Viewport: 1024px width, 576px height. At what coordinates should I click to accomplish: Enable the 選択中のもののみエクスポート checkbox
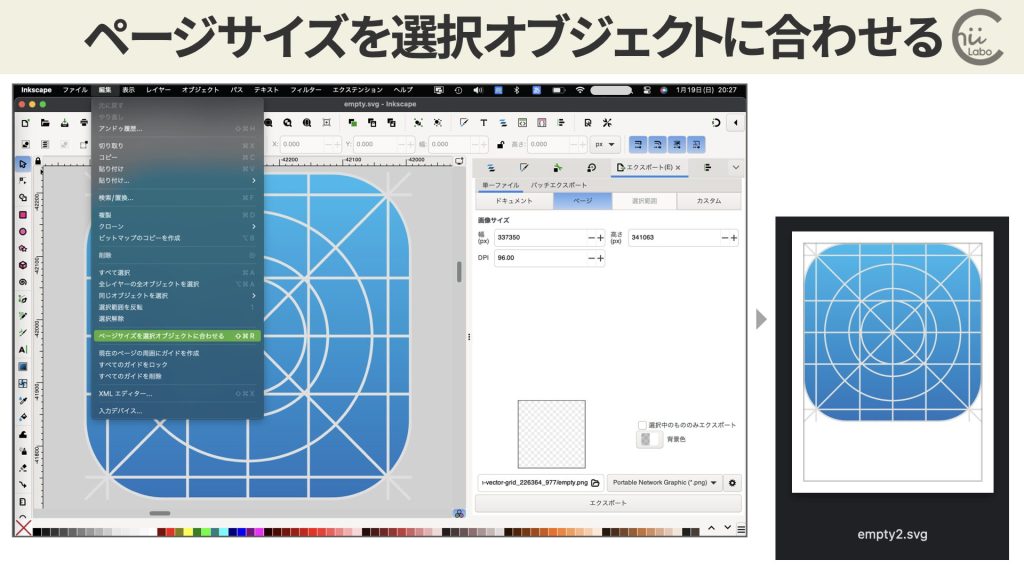point(642,425)
